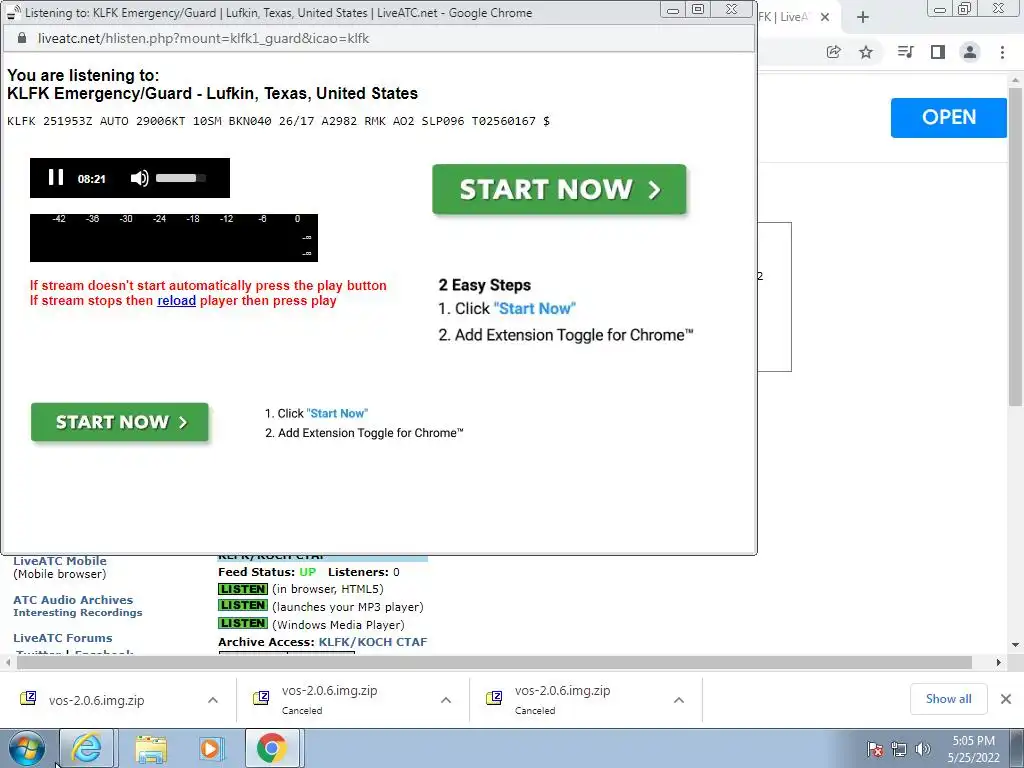1024x768 pixels.
Task: Open the Windows Start menu
Action: pos(26,748)
